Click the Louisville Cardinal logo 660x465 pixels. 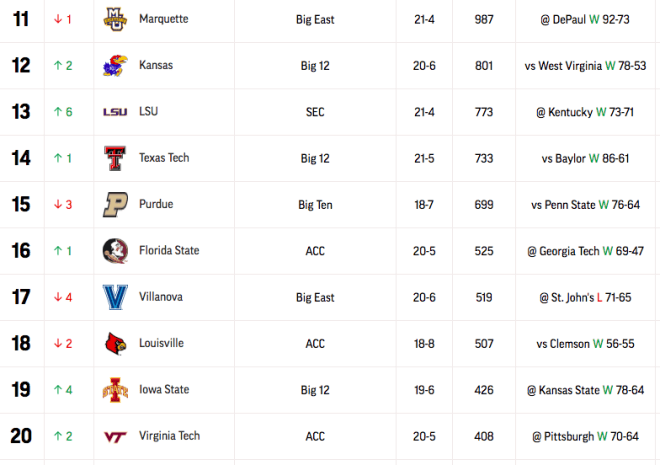(115, 343)
